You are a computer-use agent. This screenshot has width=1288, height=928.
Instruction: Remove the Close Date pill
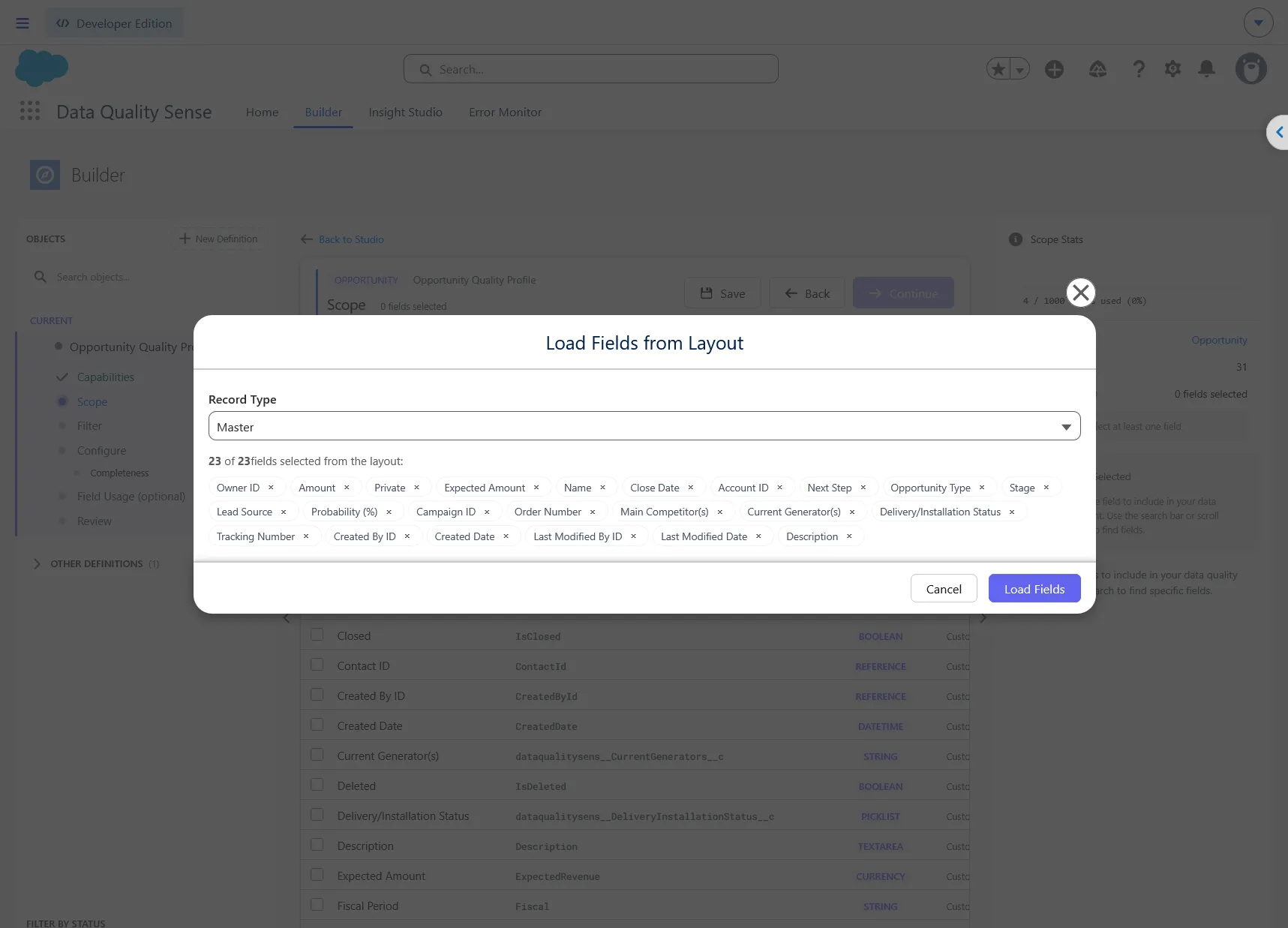[x=691, y=488]
